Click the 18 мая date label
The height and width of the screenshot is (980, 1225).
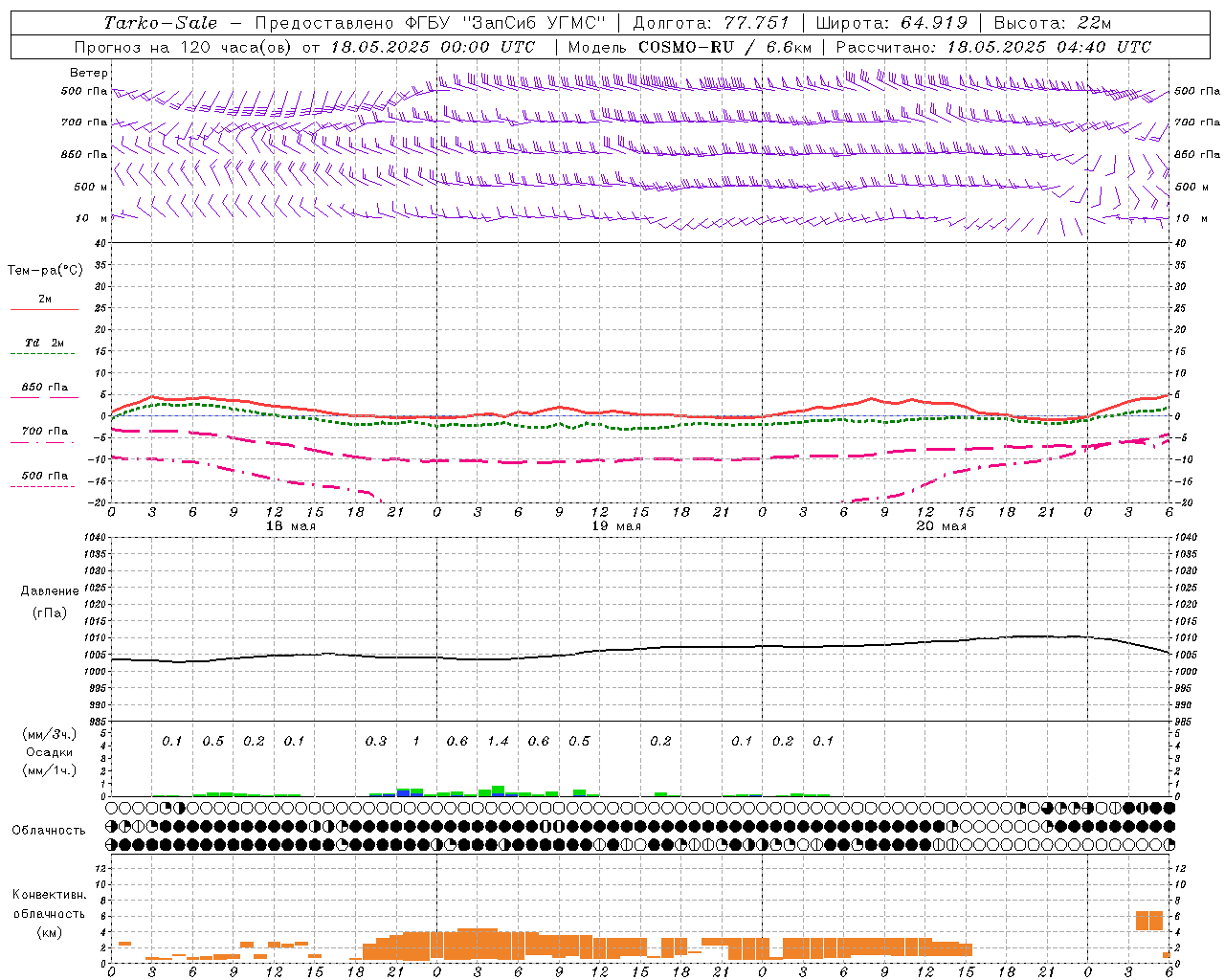coord(290,526)
